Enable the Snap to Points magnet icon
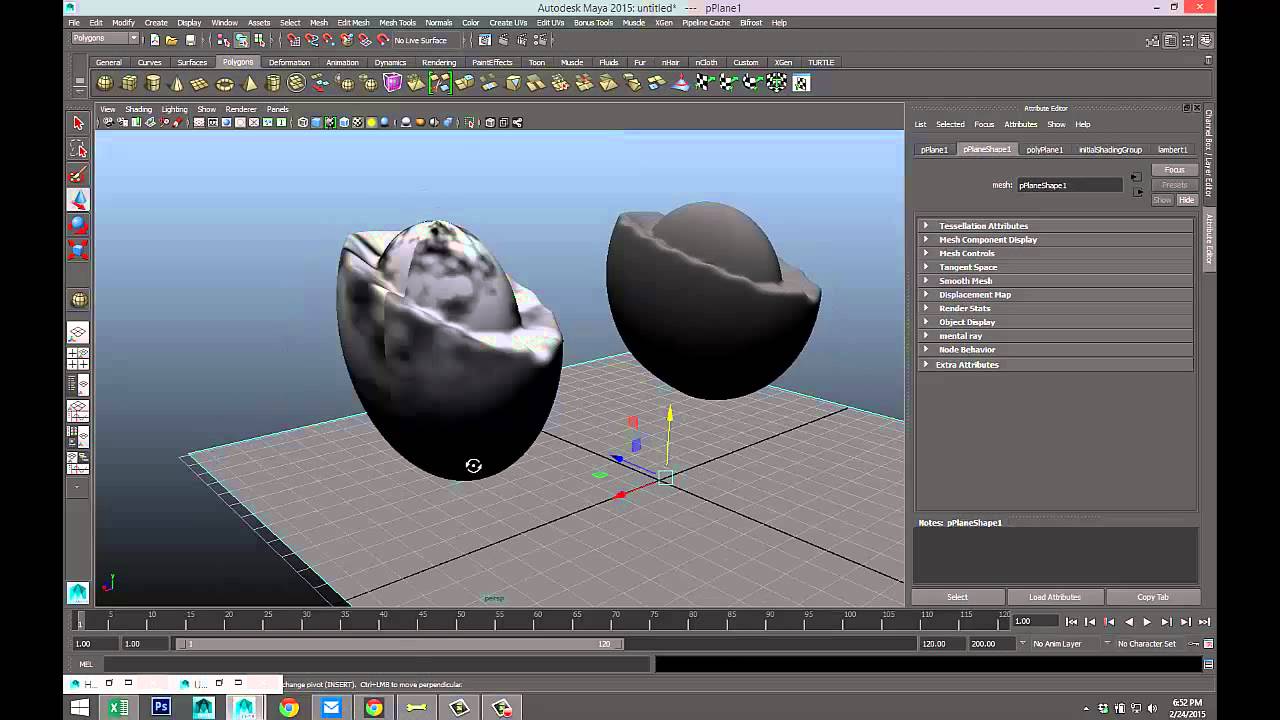 coord(329,40)
